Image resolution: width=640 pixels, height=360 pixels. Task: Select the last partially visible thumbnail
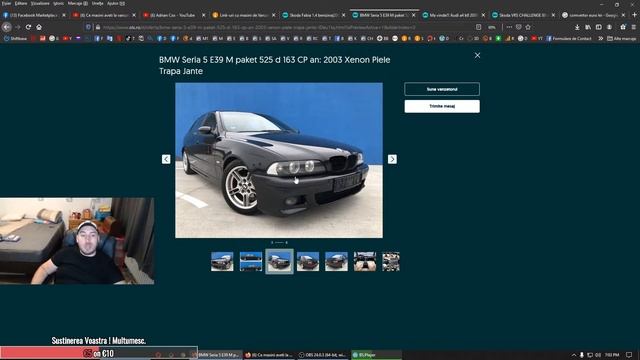391,262
